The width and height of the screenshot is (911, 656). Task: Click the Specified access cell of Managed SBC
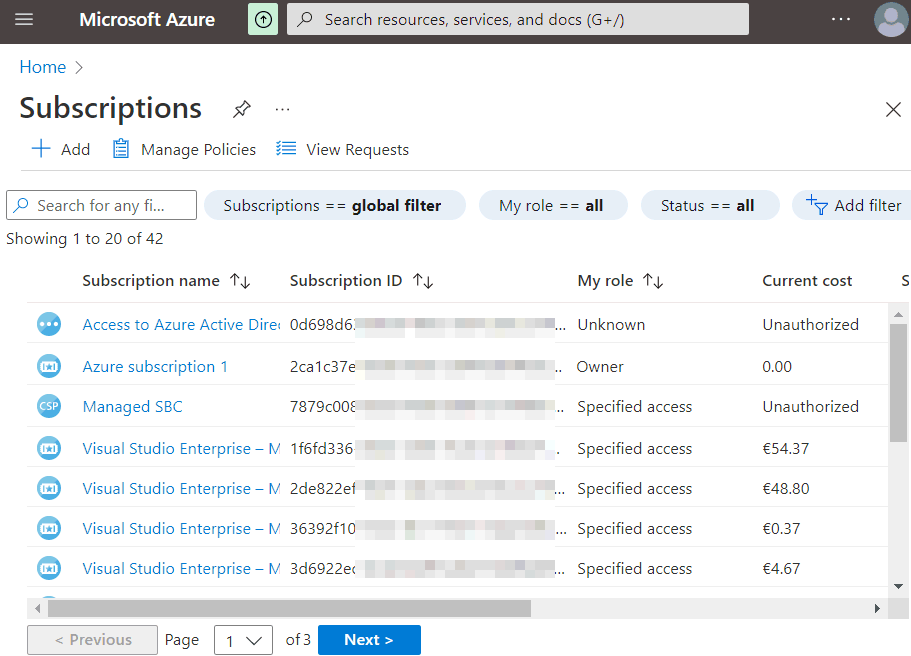[x=634, y=407]
